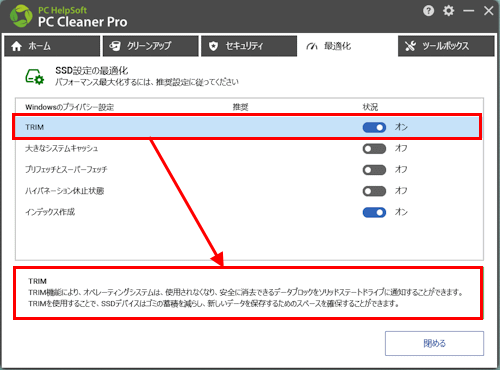Click the speedometer icon in the 最適化 tab
The width and height of the screenshot is (500, 370).
(312, 46)
